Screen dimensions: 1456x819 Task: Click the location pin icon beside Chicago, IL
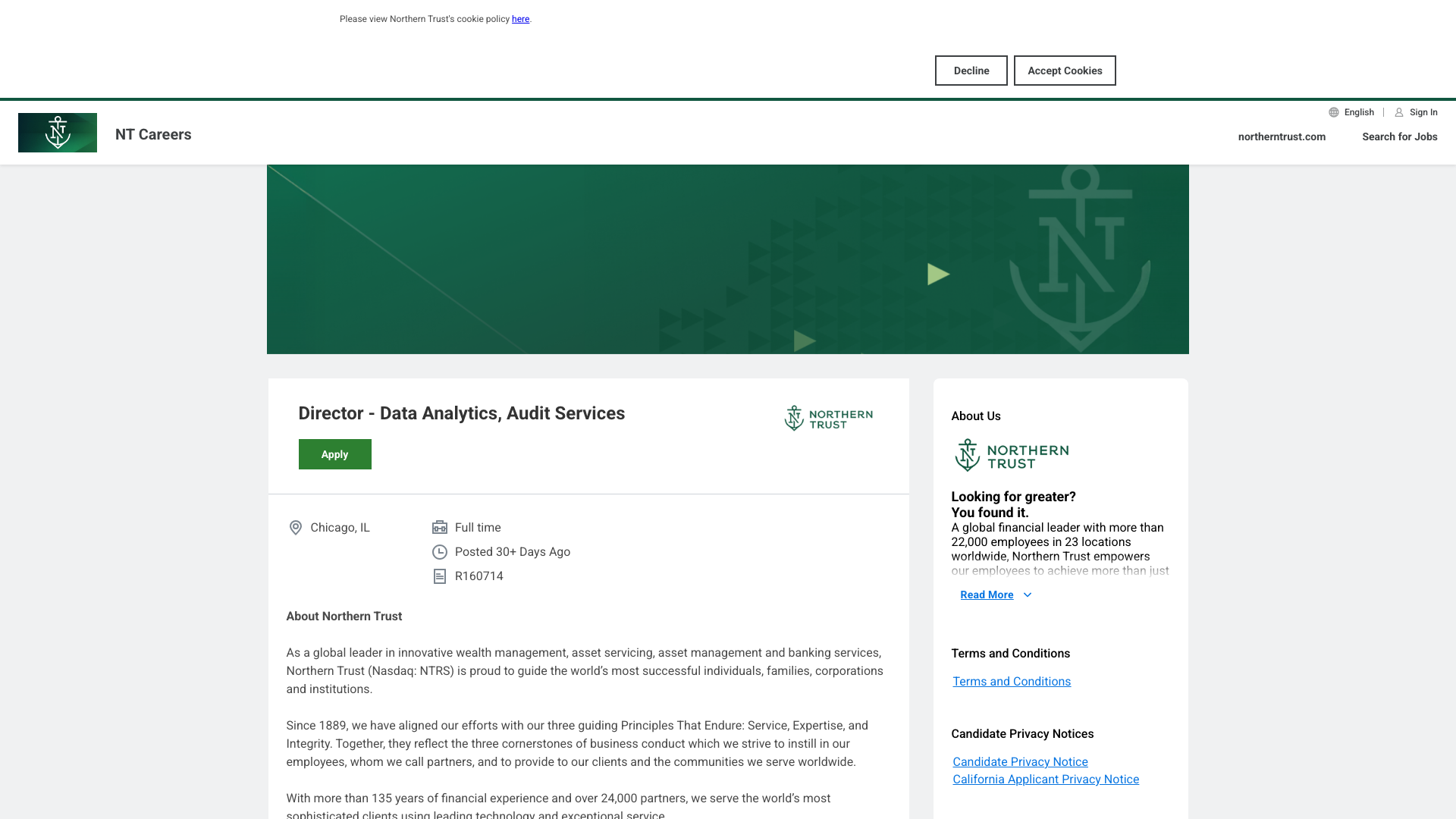point(296,528)
